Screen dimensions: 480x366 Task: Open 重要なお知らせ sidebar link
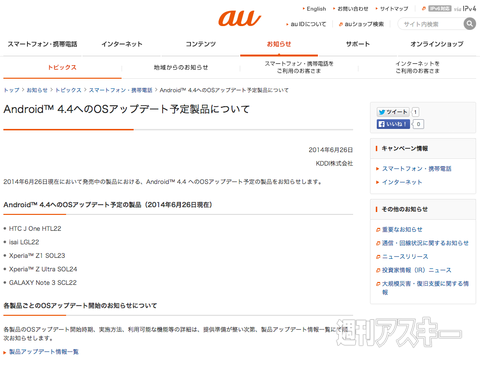click(x=402, y=229)
